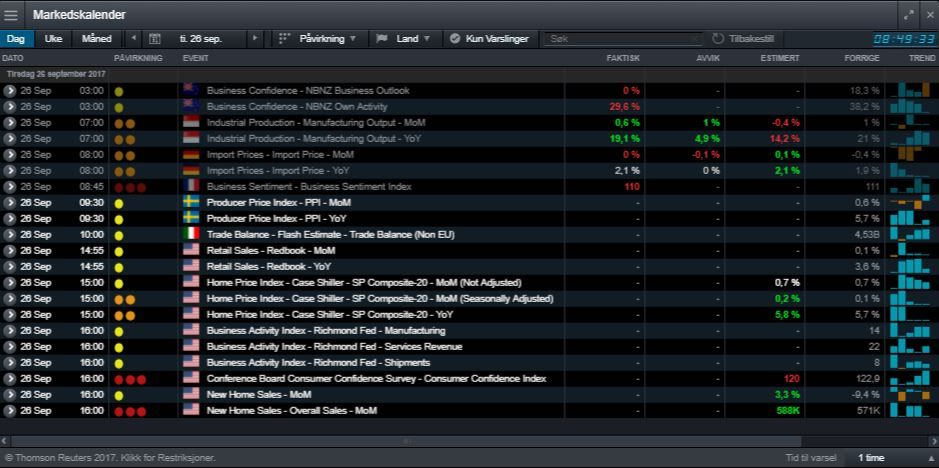Click New Zealand flag on Business Outlook row
The height and width of the screenshot is (468, 939).
(x=191, y=90)
